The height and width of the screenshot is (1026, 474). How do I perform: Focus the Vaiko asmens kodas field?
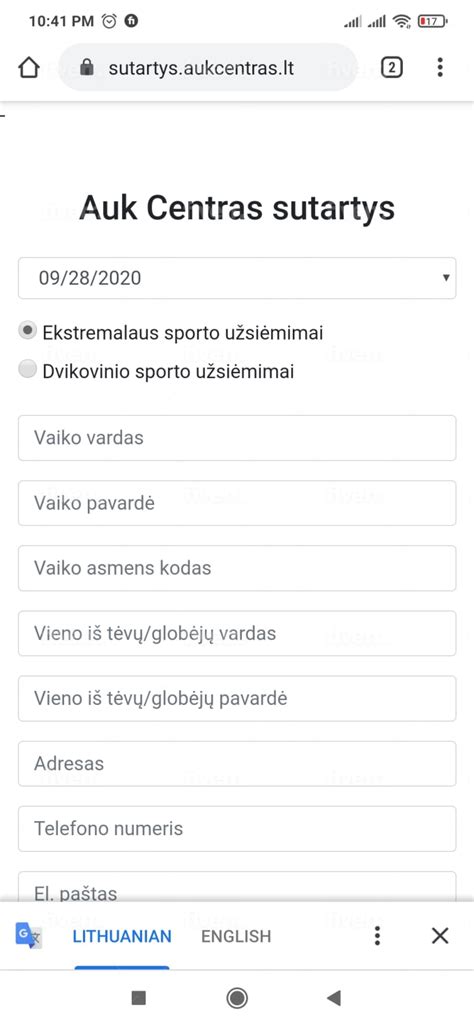[x=237, y=568]
